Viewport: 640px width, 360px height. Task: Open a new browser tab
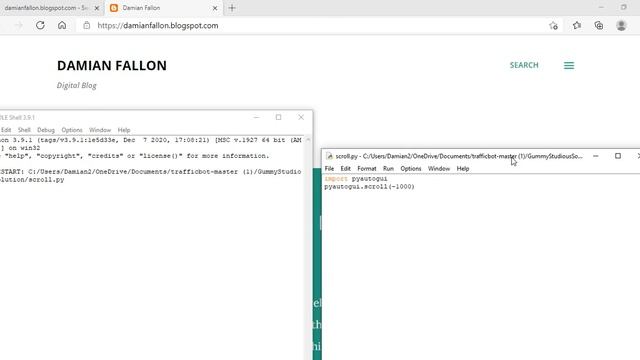[x=232, y=8]
